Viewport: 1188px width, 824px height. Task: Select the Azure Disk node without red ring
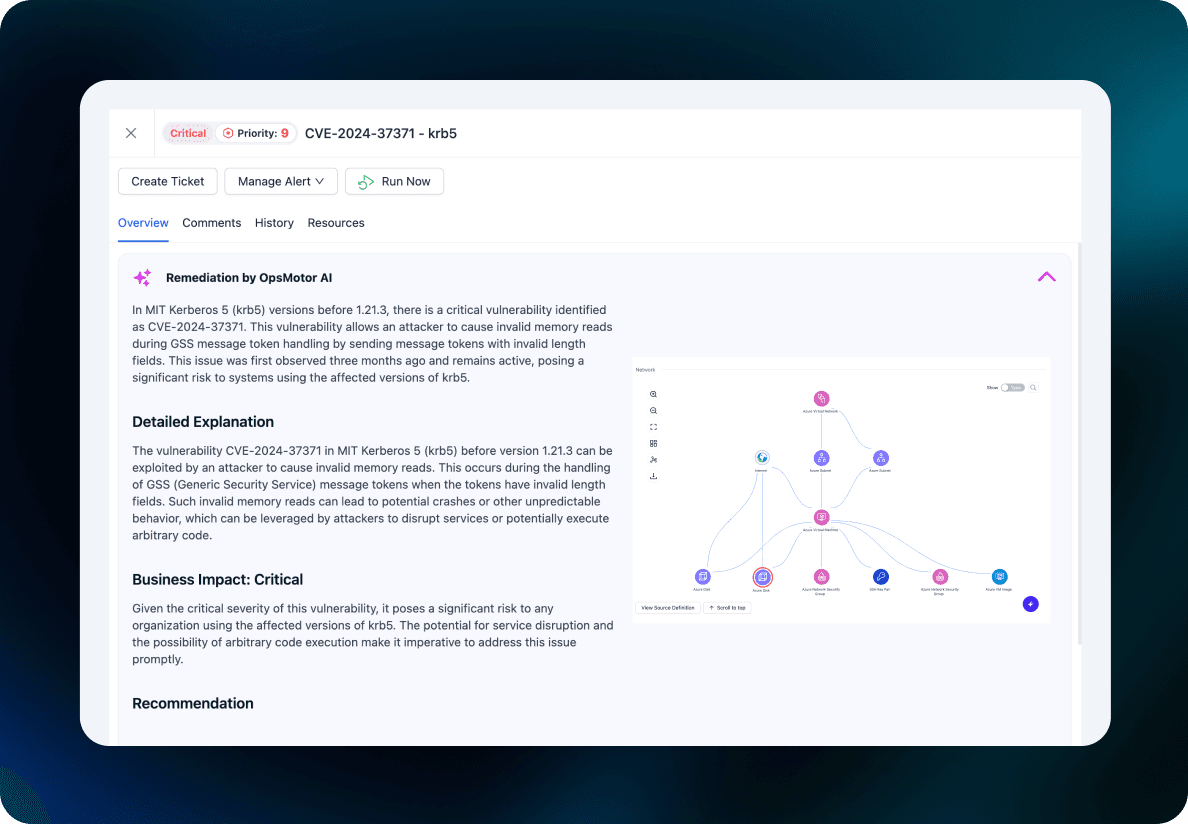(x=702, y=576)
